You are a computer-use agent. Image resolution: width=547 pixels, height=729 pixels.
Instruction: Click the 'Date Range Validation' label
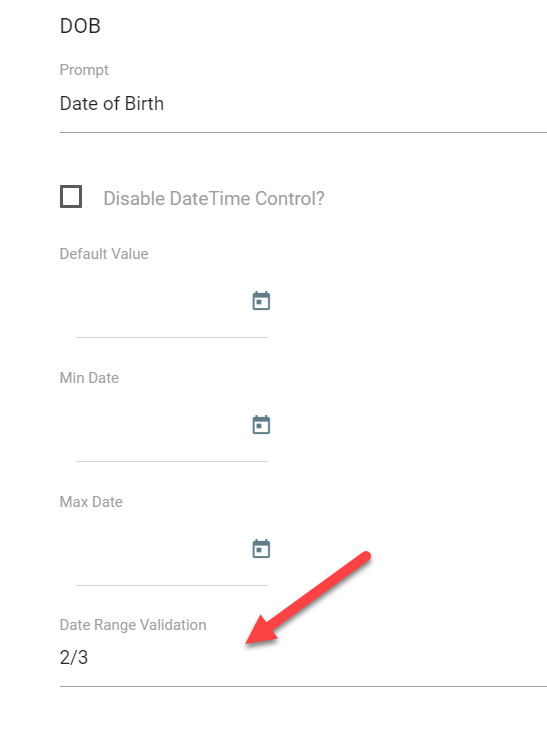pos(133,625)
